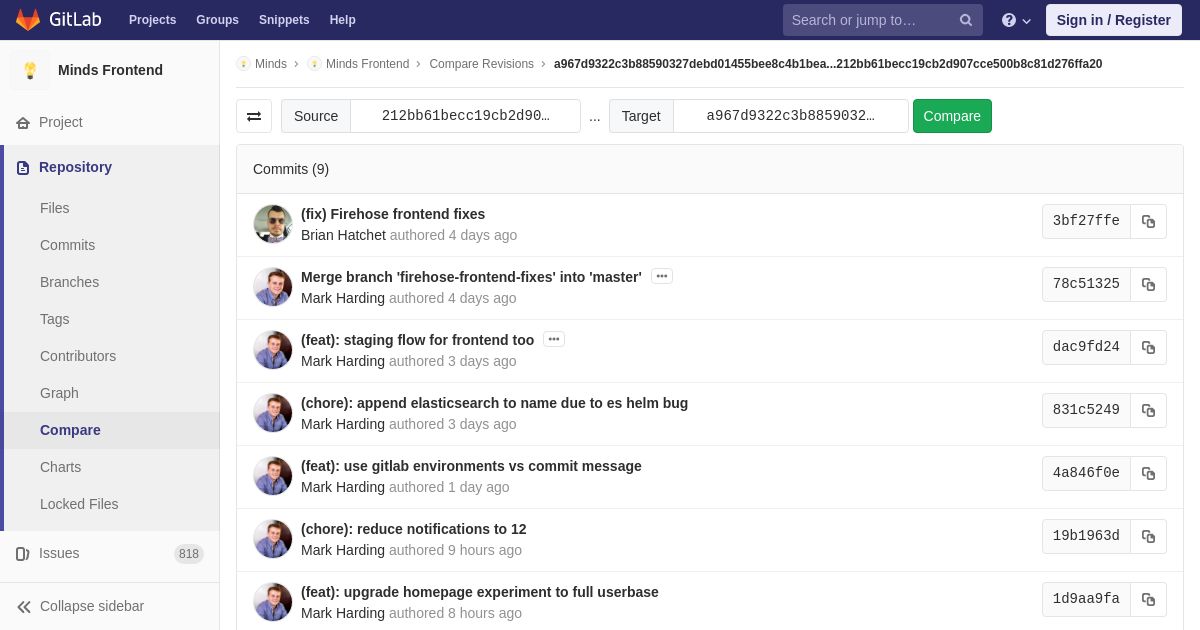This screenshot has height=630, width=1200.
Task: Click Minds Frontend project title in sidebar
Action: pyautogui.click(x=110, y=70)
